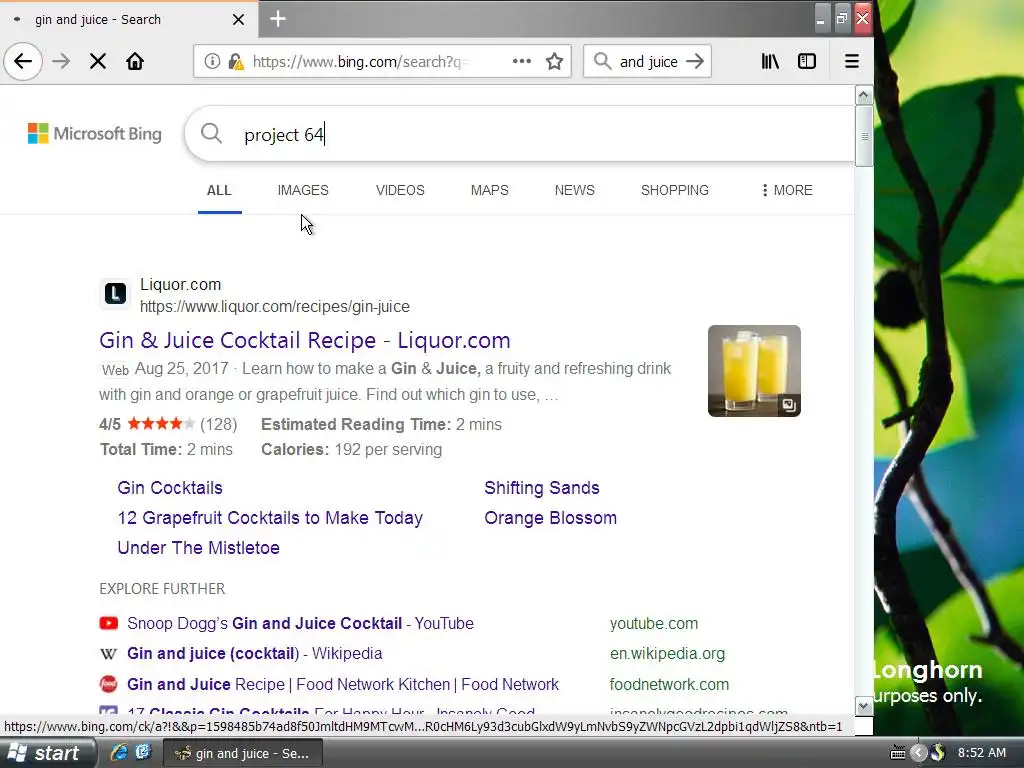This screenshot has height=768, width=1024.
Task: Go back to the previous page
Action: click(23, 61)
